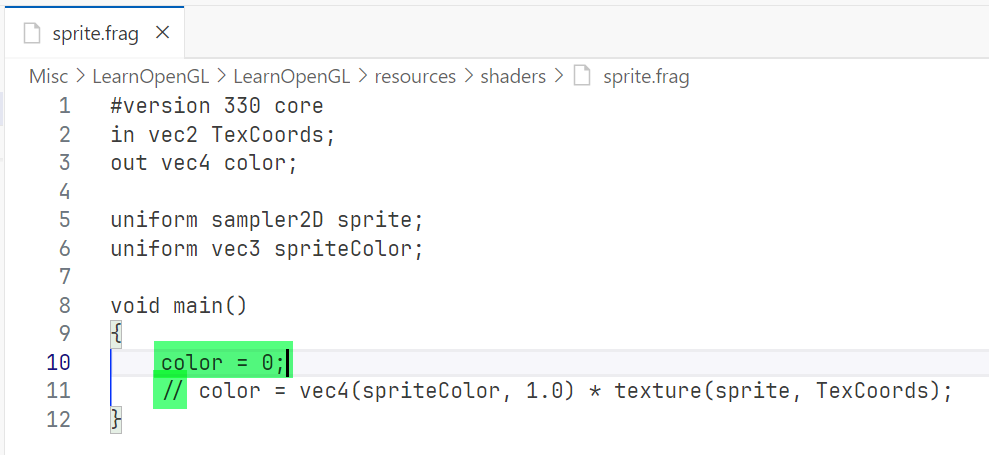Expand breadcrumb chevron after shaders
This screenshot has height=455, width=989.
[x=558, y=76]
